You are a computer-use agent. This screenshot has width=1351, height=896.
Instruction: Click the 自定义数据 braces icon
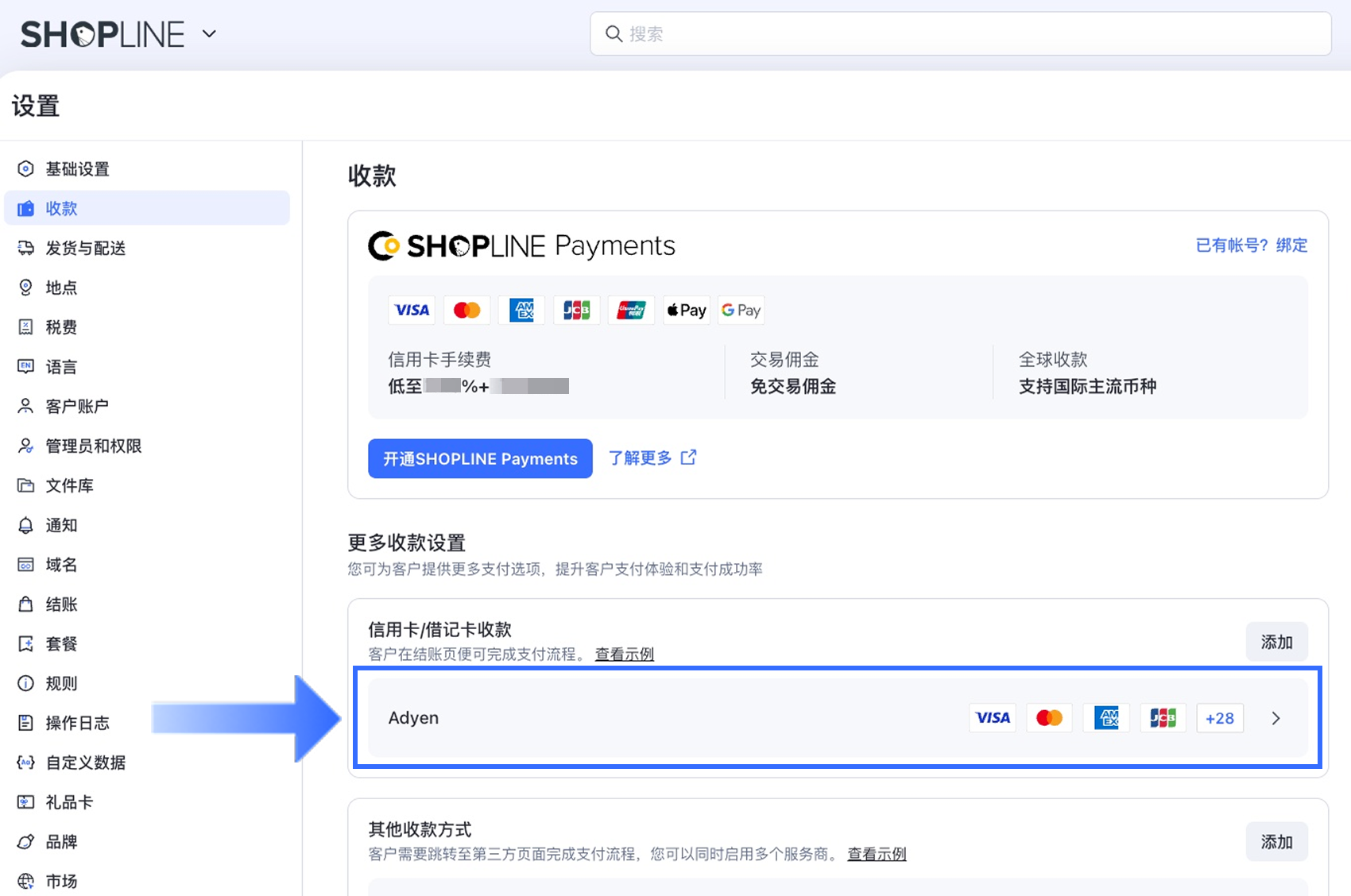click(x=25, y=763)
